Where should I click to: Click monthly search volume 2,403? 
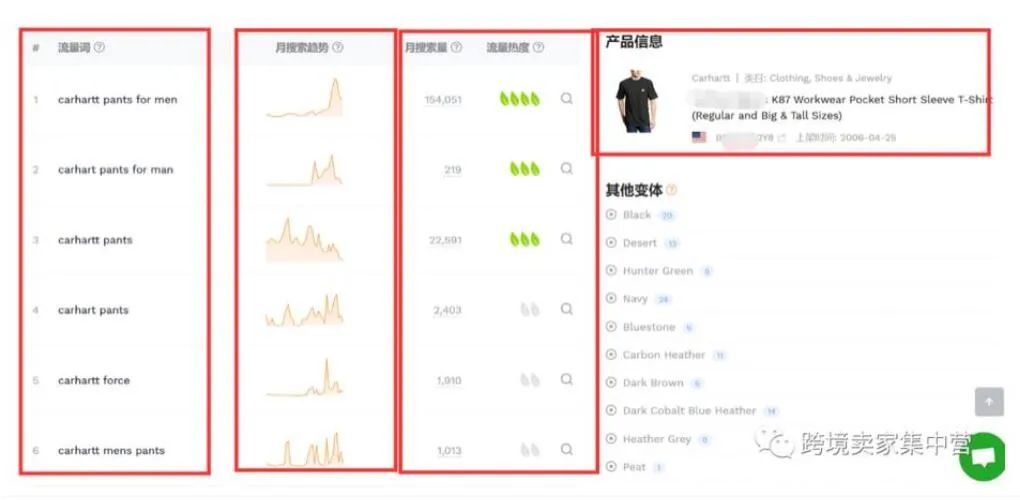coord(448,310)
